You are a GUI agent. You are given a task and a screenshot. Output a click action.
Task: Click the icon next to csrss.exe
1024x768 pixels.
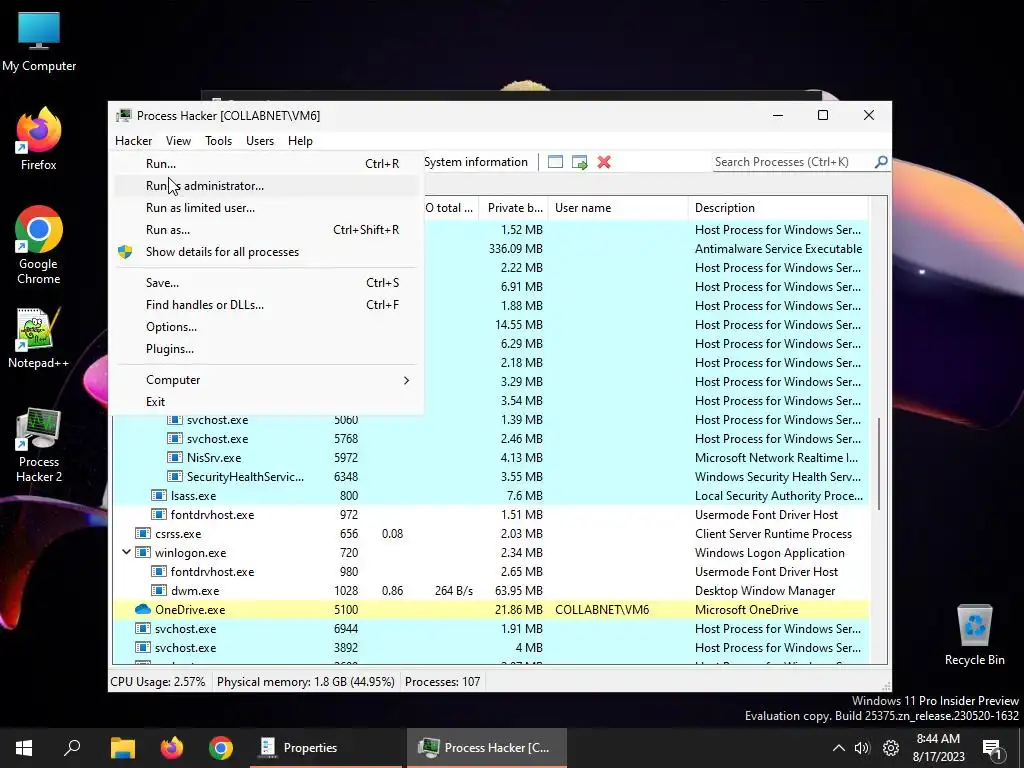142,534
